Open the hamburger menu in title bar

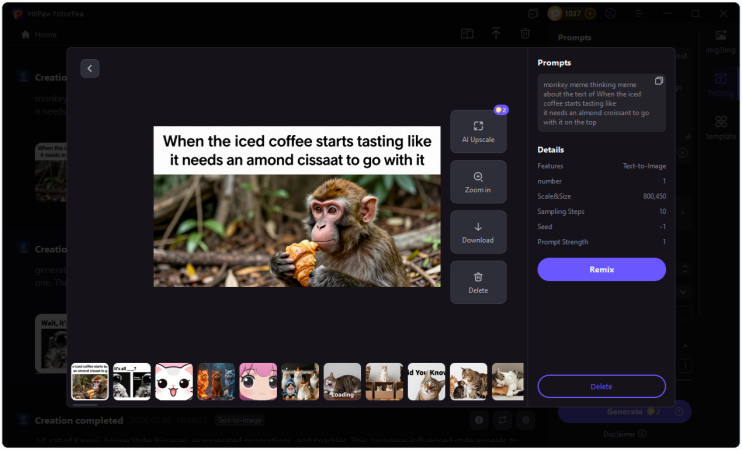click(639, 14)
